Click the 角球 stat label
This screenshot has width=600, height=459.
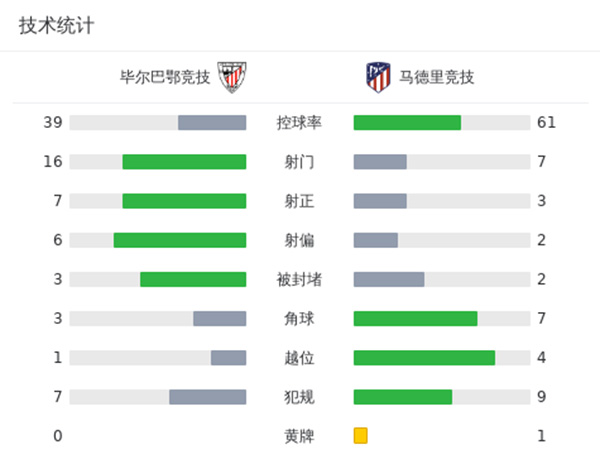(299, 319)
